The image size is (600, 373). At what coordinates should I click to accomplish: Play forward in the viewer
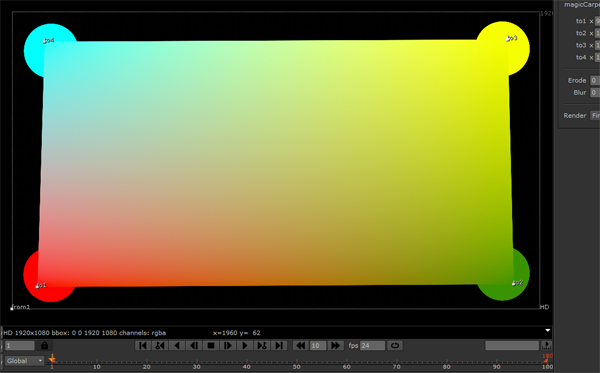coord(245,345)
